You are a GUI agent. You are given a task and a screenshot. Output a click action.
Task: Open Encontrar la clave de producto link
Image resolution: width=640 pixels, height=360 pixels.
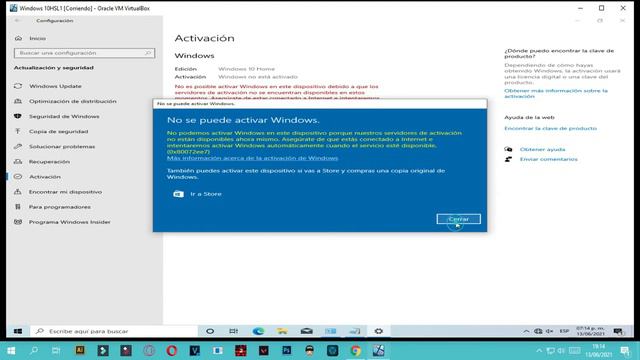point(550,128)
